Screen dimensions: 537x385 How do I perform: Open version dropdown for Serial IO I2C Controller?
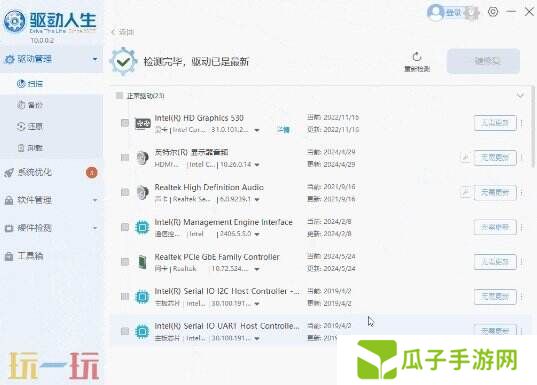pyautogui.click(x=257, y=304)
